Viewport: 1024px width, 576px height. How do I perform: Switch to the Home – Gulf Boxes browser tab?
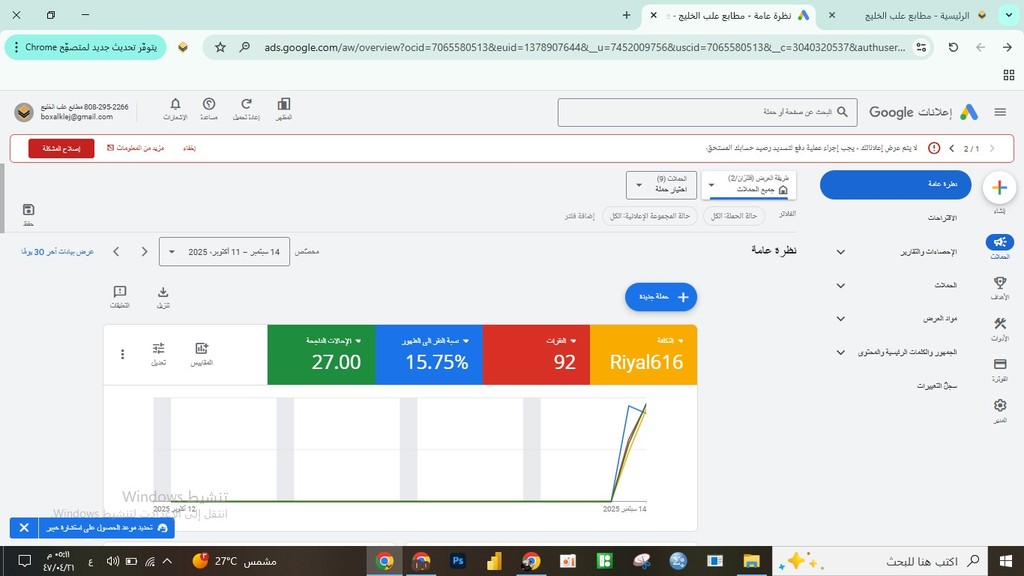pos(919,16)
